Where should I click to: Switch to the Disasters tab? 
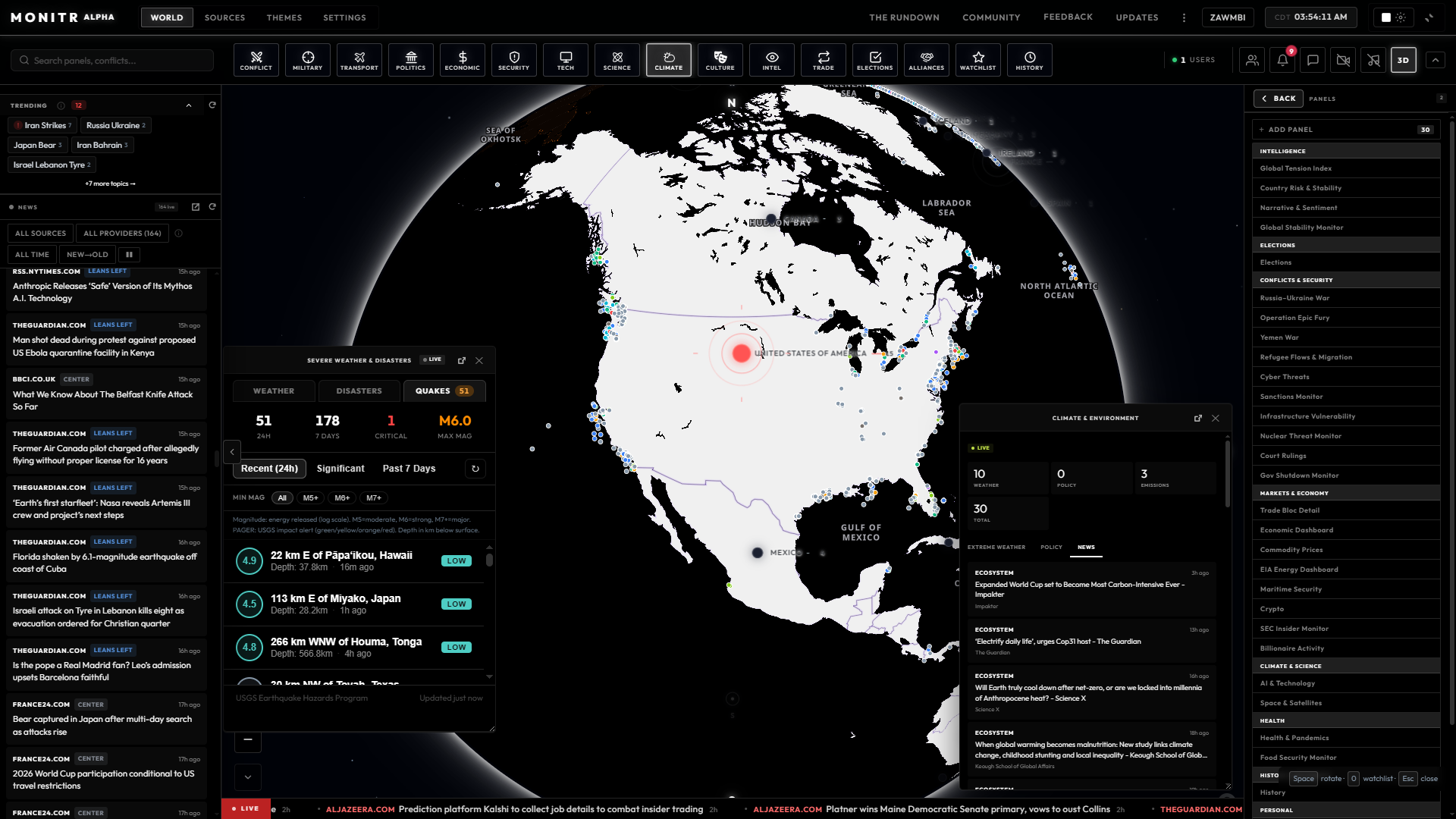359,391
